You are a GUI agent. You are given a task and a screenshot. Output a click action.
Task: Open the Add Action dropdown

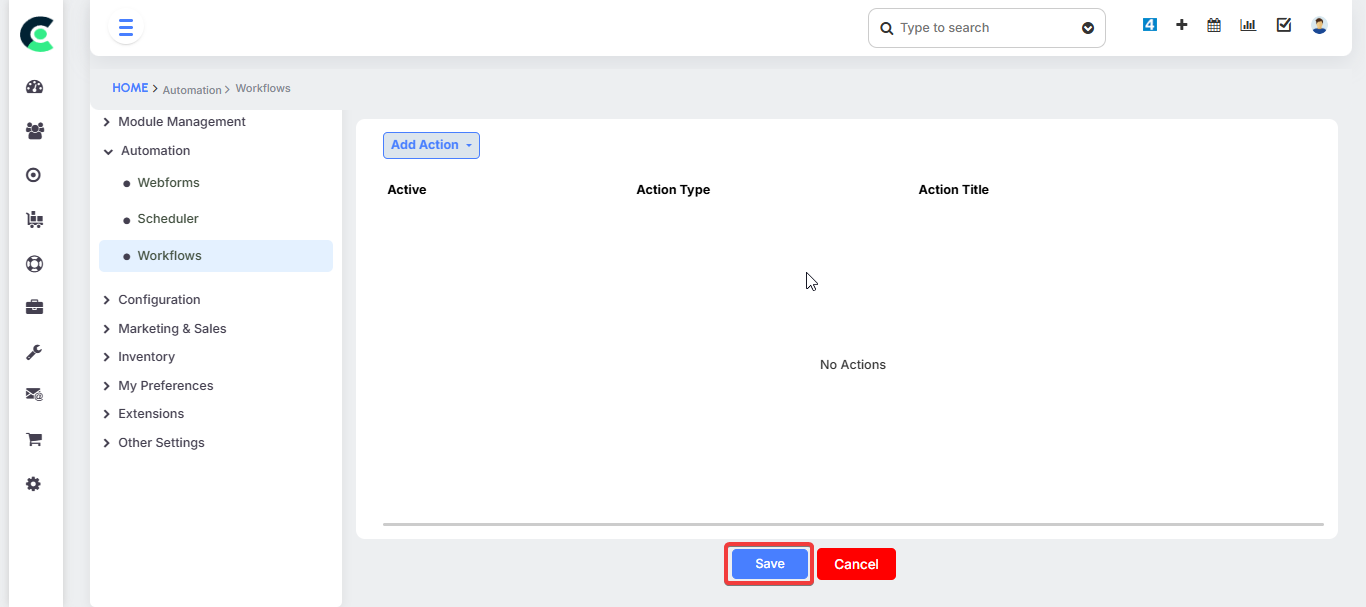tap(431, 145)
